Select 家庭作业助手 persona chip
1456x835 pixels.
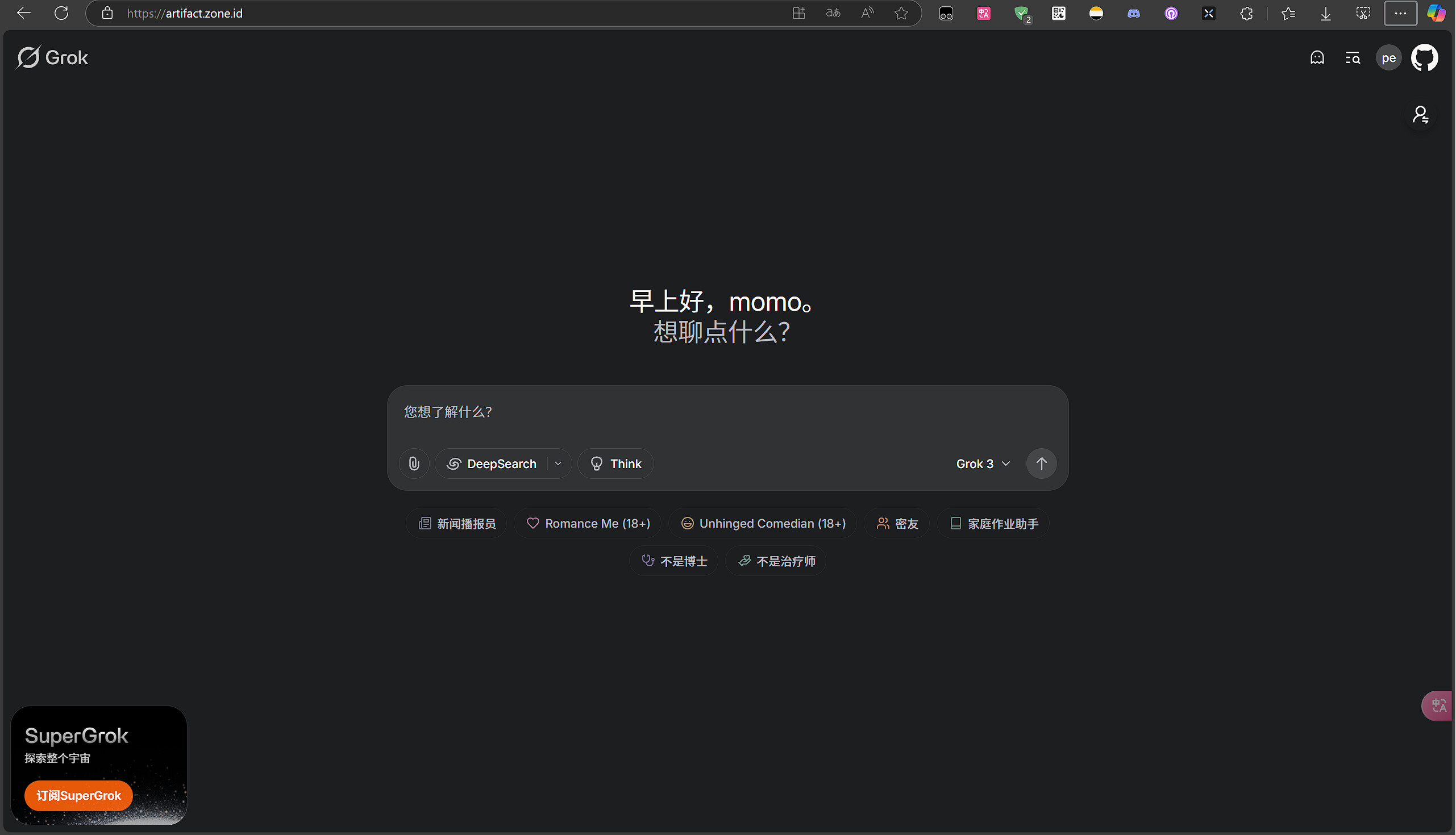tap(993, 524)
